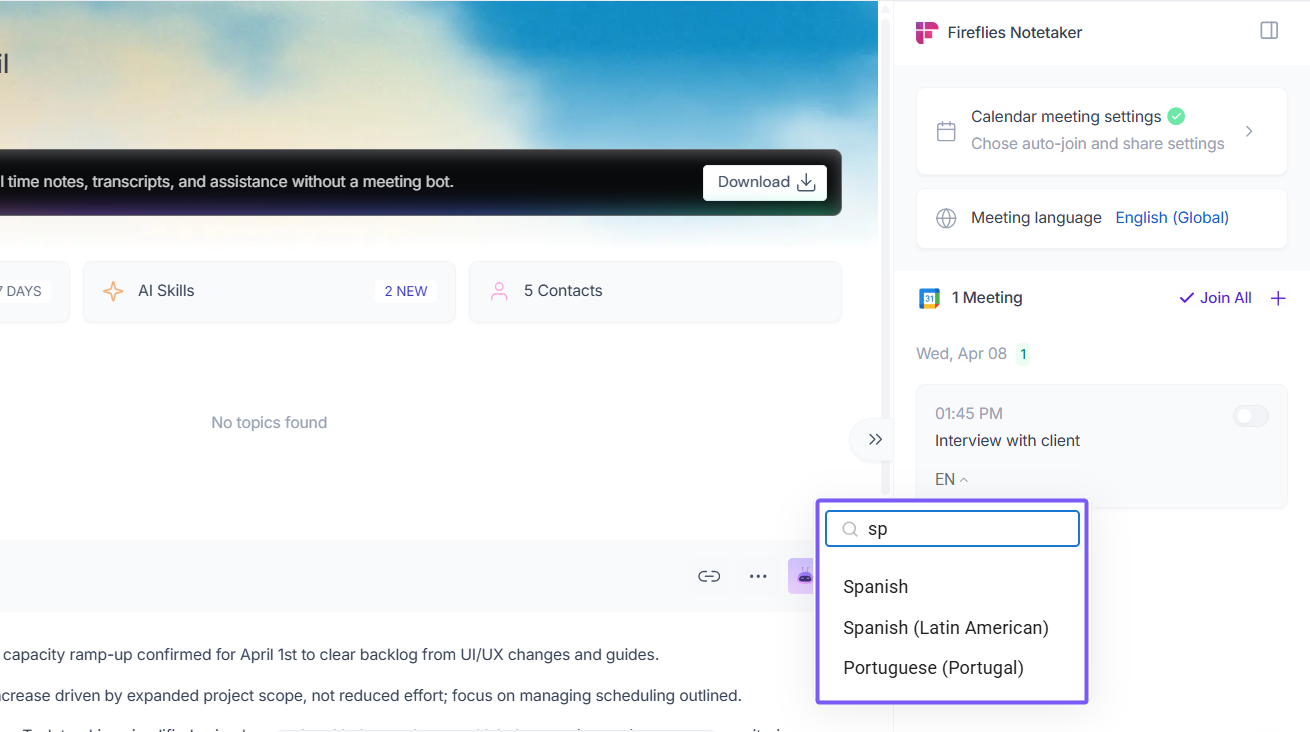Click the person icon beside 5 Contacts

[499, 291]
